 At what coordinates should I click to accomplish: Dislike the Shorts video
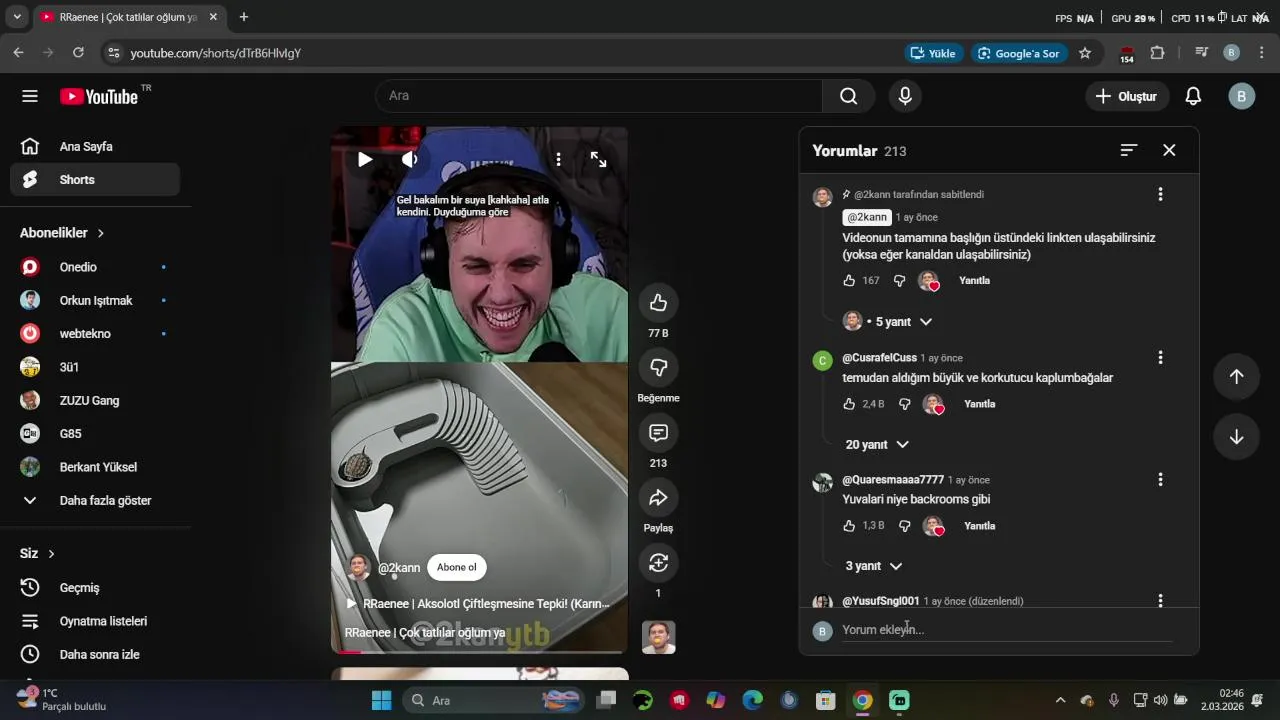pos(658,368)
